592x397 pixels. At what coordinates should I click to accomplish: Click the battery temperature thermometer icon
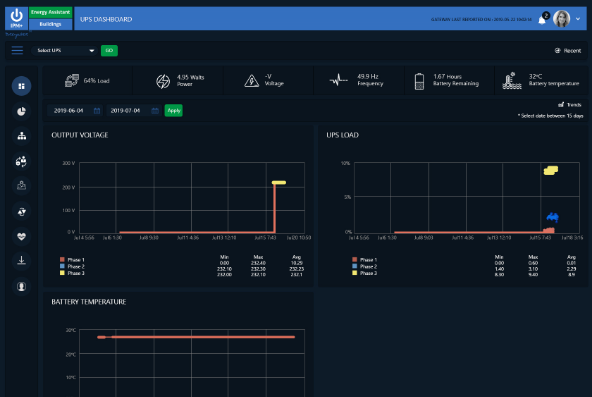pos(512,81)
